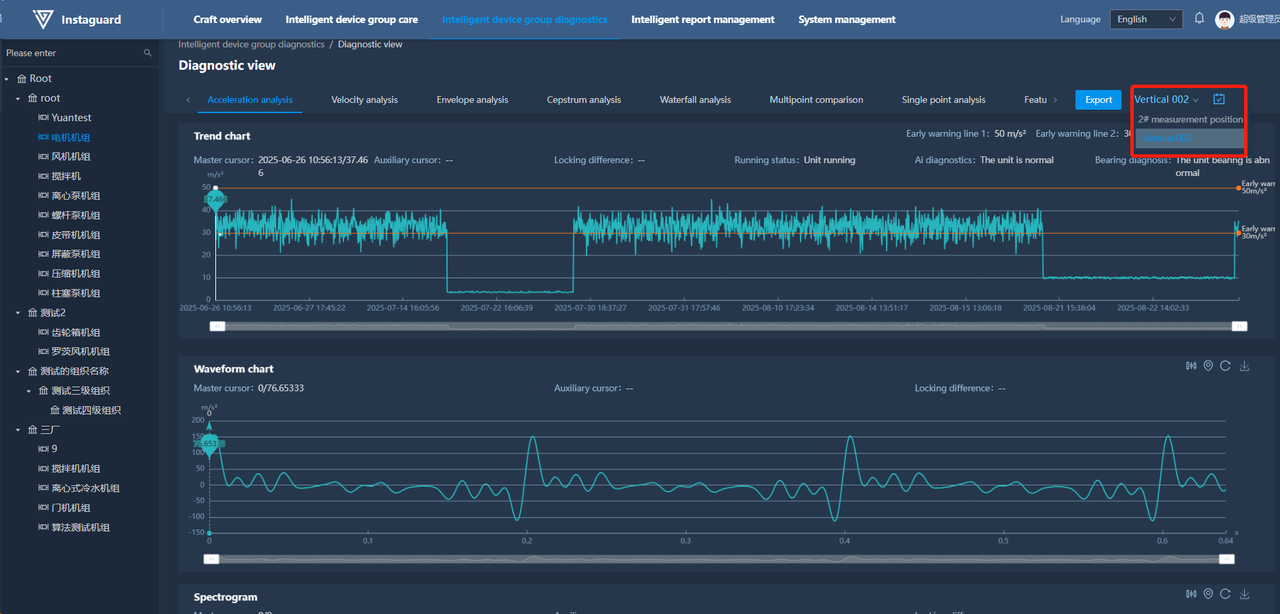The width and height of the screenshot is (1280, 614).
Task: Click the trend chart zoom slider's left handle
Action: tap(217, 326)
